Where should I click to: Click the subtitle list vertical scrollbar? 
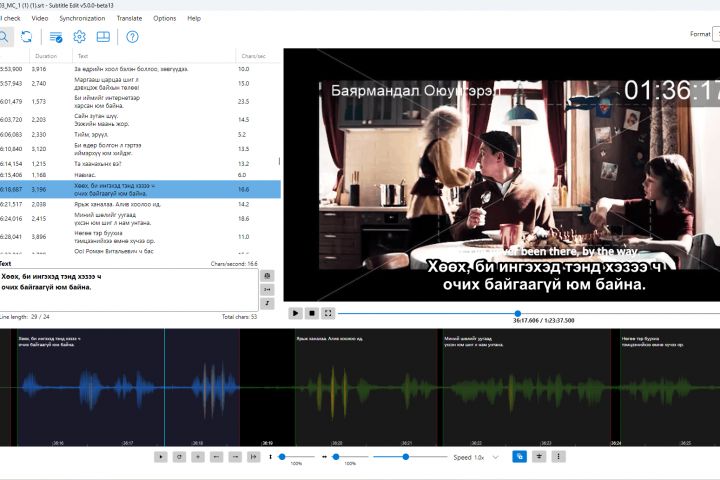pos(279,161)
